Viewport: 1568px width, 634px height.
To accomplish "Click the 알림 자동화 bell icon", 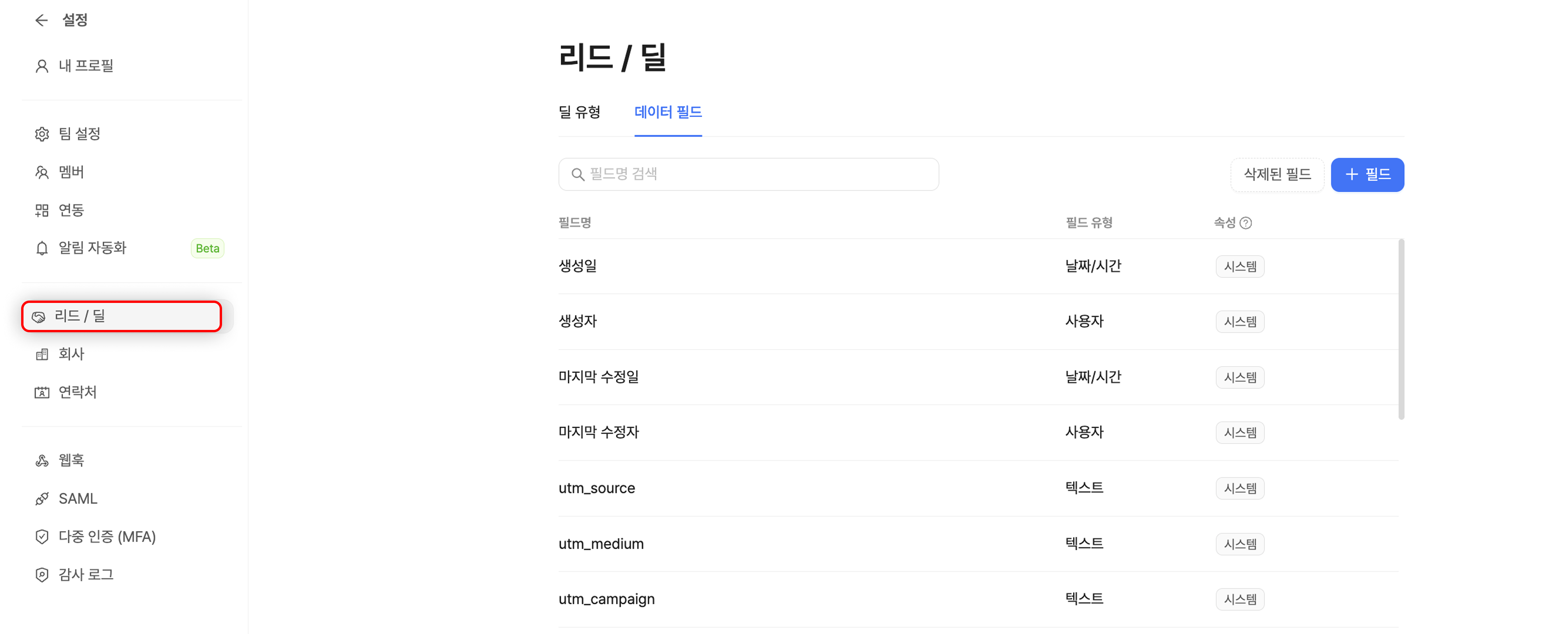I will click(x=42, y=248).
